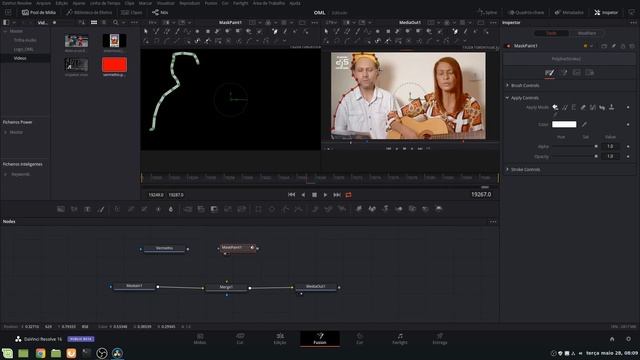Add an Ellipse mask from toolbar
The width and height of the screenshot is (640, 360).
pyautogui.click(x=272, y=209)
